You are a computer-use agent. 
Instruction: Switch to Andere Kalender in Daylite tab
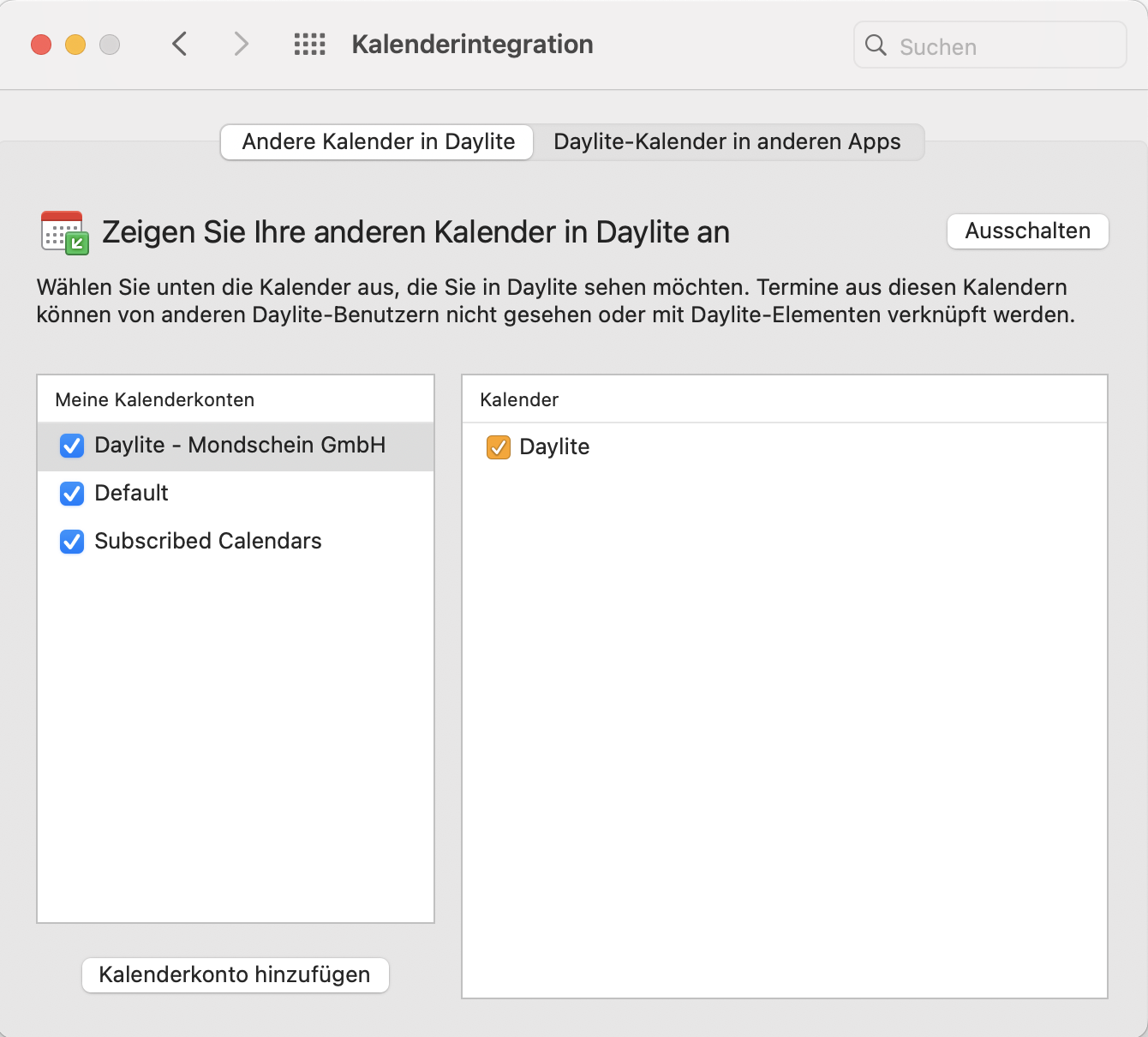[378, 141]
